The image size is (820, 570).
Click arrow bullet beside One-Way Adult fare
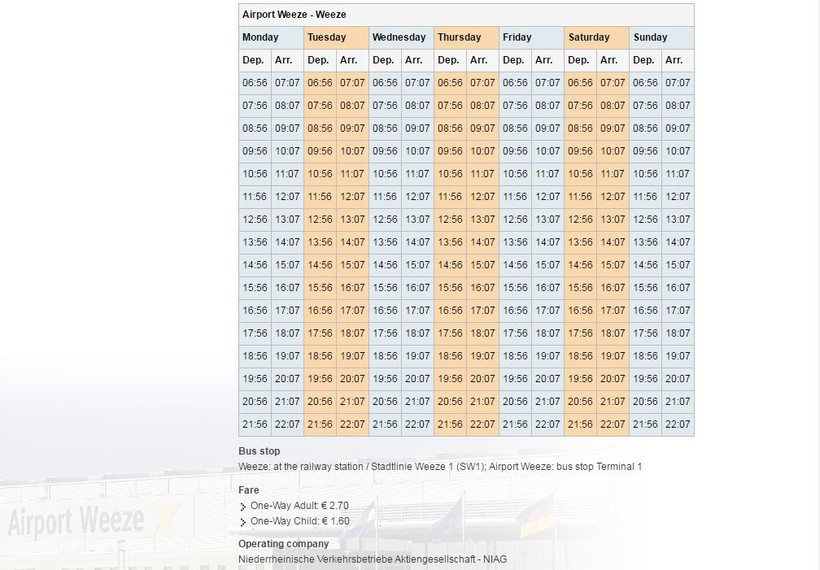(243, 507)
